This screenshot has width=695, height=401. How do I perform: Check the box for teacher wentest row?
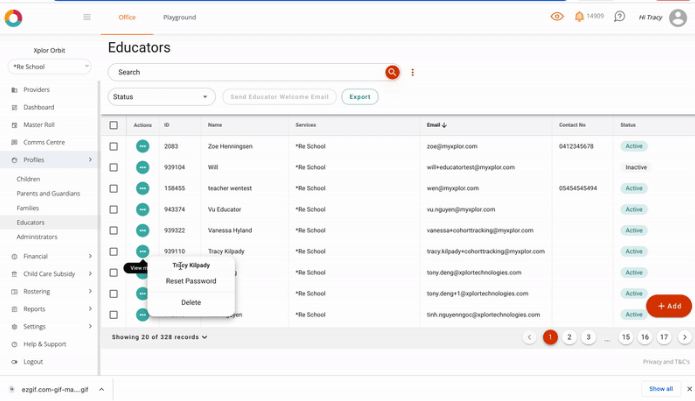point(114,188)
